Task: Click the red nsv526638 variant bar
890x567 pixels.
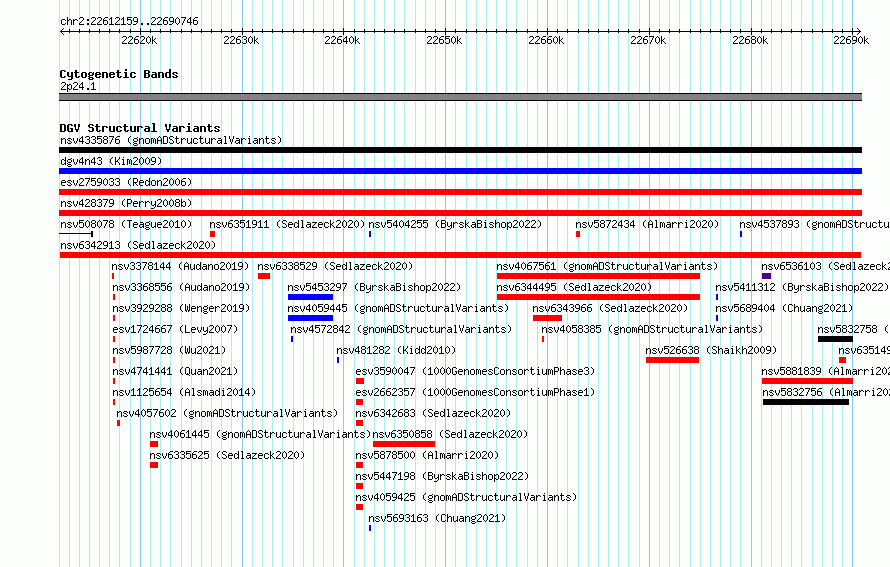Action: pyautogui.click(x=672, y=360)
